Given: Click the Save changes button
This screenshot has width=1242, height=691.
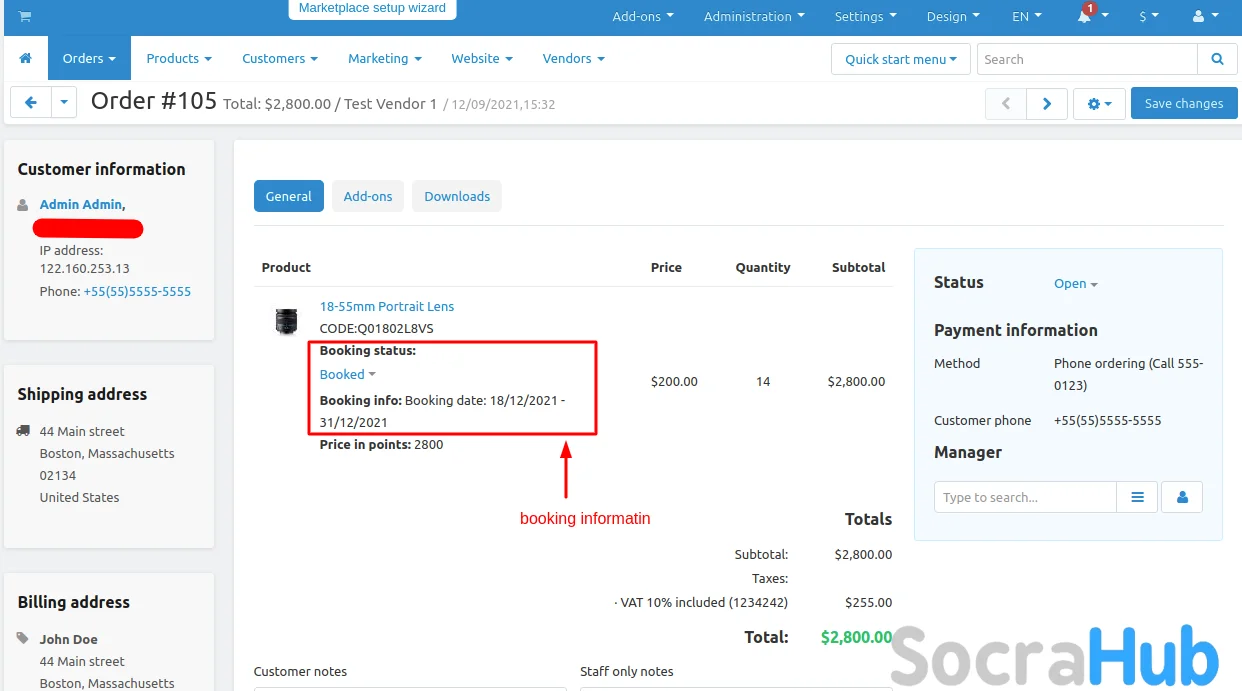Looking at the screenshot, I should 1183,104.
